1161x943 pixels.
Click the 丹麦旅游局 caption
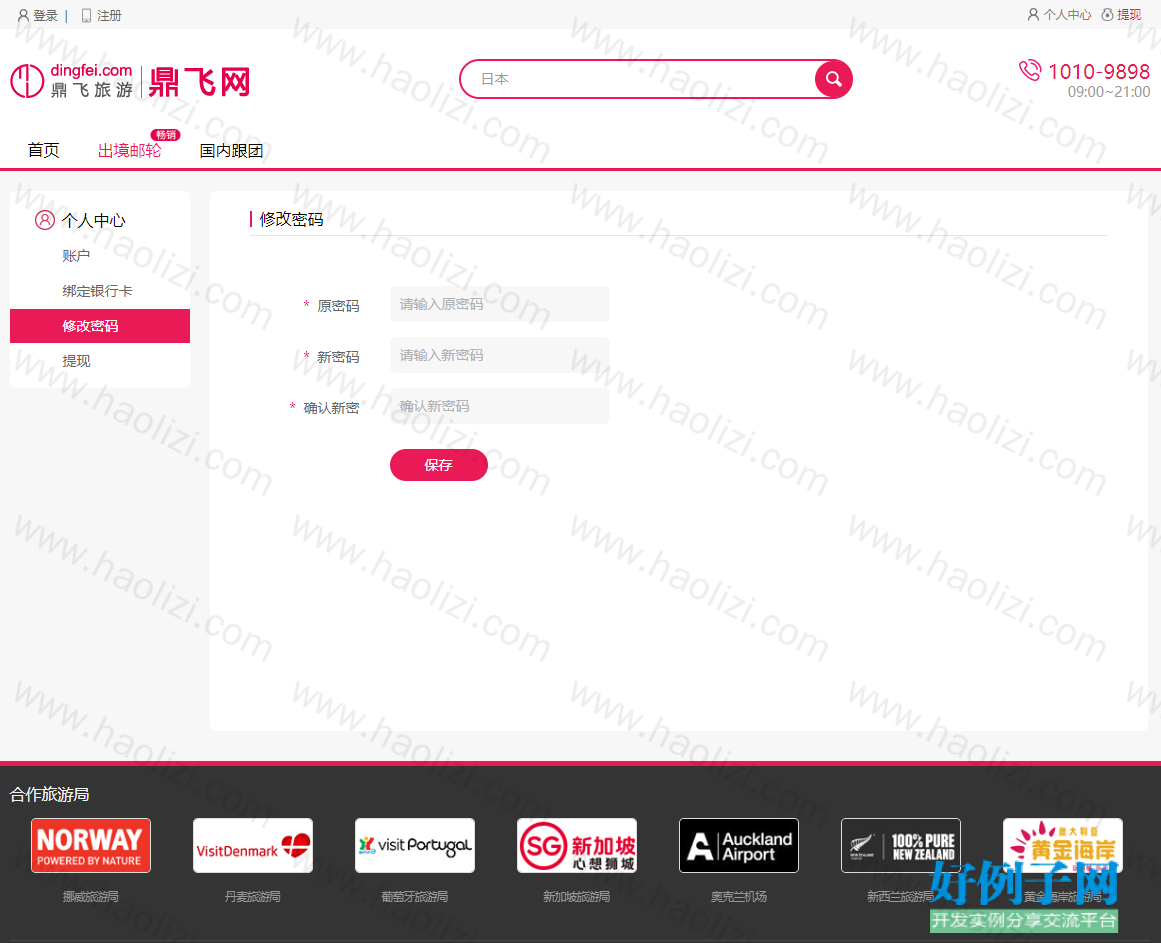pos(252,896)
